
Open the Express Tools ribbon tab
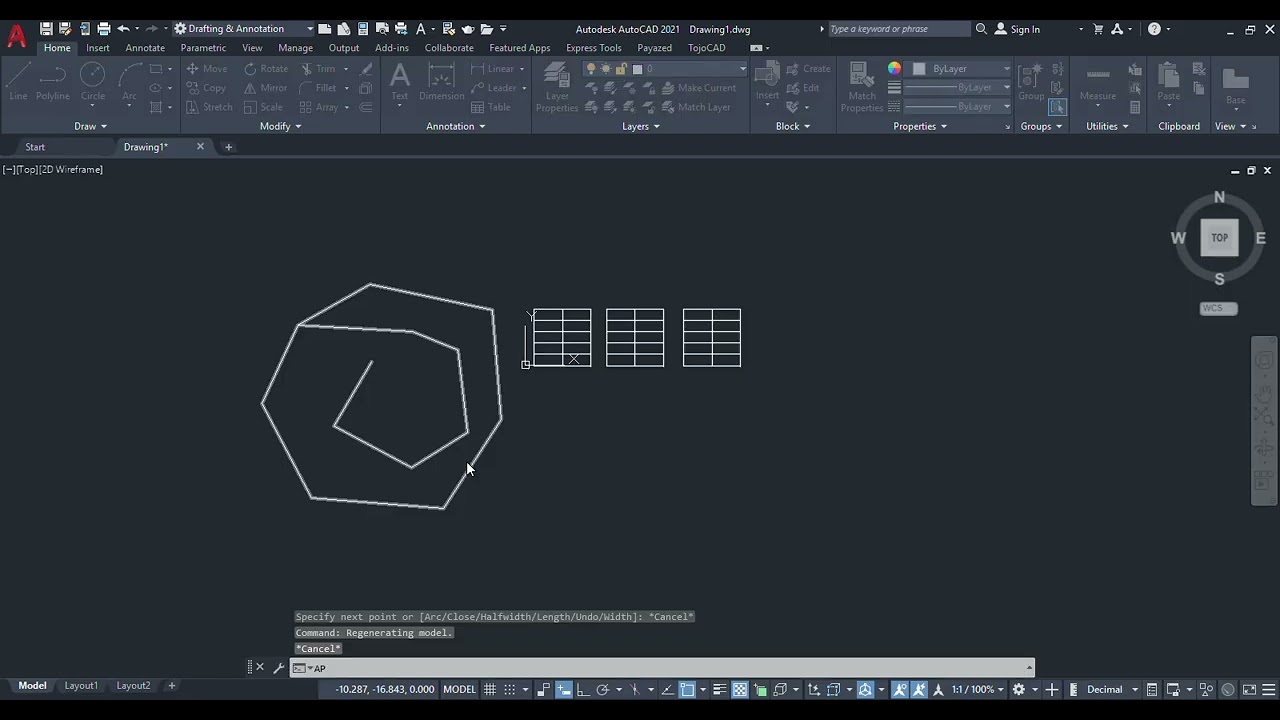pyautogui.click(x=594, y=48)
